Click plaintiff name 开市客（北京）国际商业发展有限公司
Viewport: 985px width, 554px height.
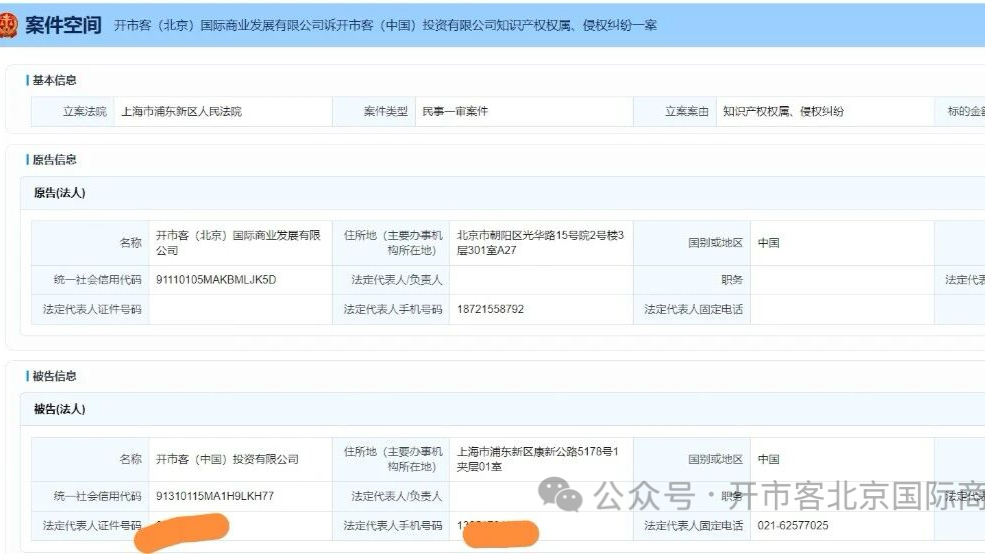238,243
